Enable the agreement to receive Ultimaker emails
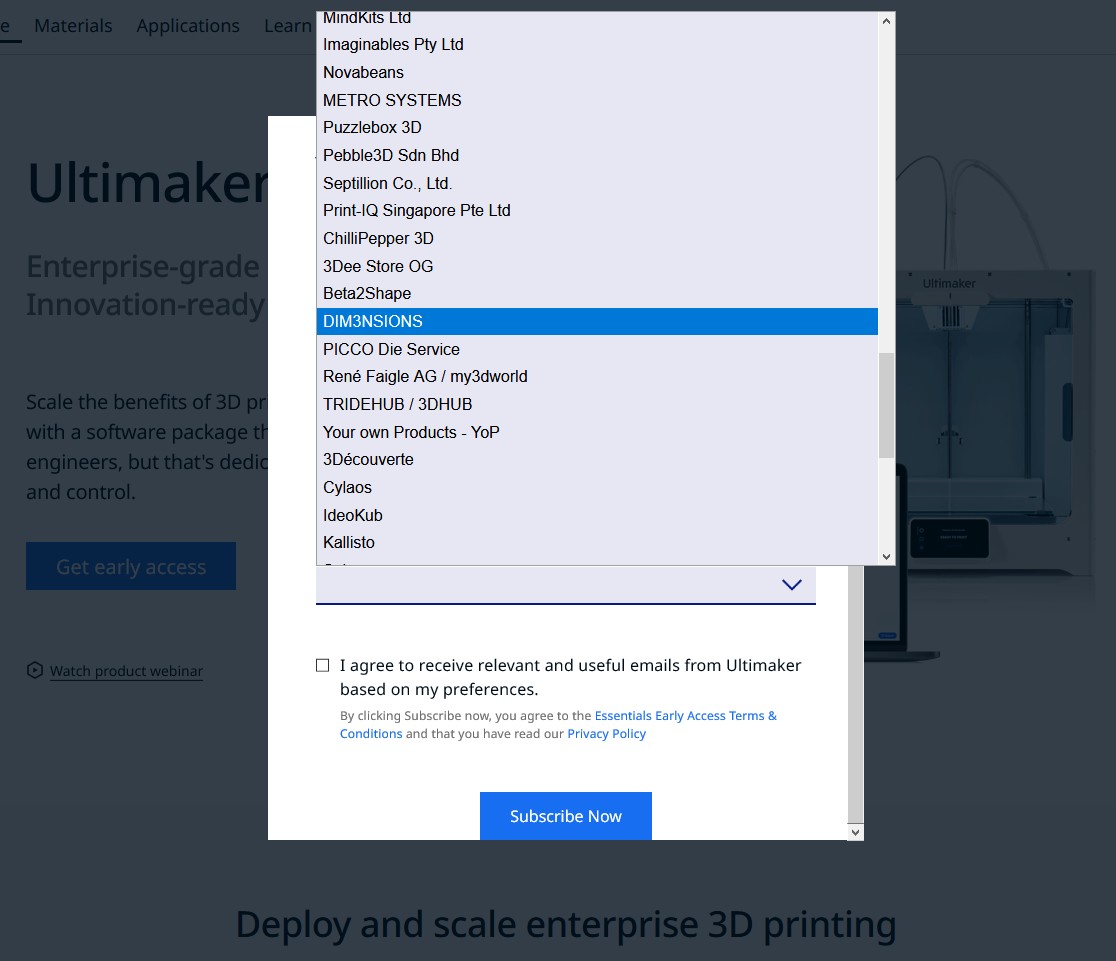Viewport: 1116px width, 961px height. coord(322,664)
